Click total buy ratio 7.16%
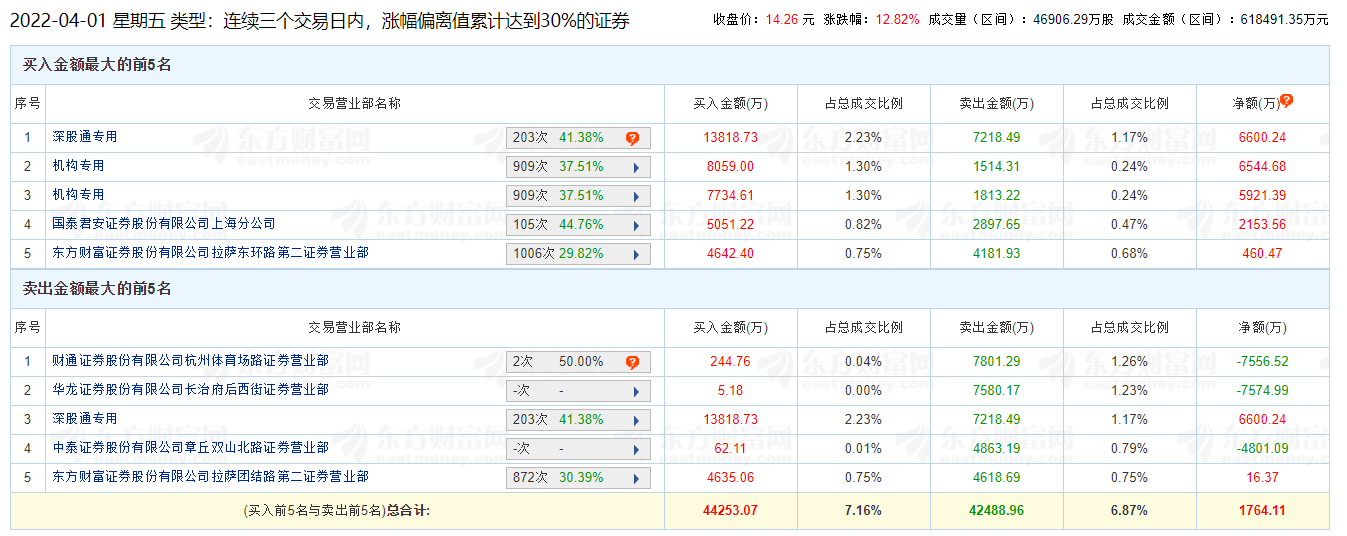Image resolution: width=1347 pixels, height=536 pixels. [863, 511]
